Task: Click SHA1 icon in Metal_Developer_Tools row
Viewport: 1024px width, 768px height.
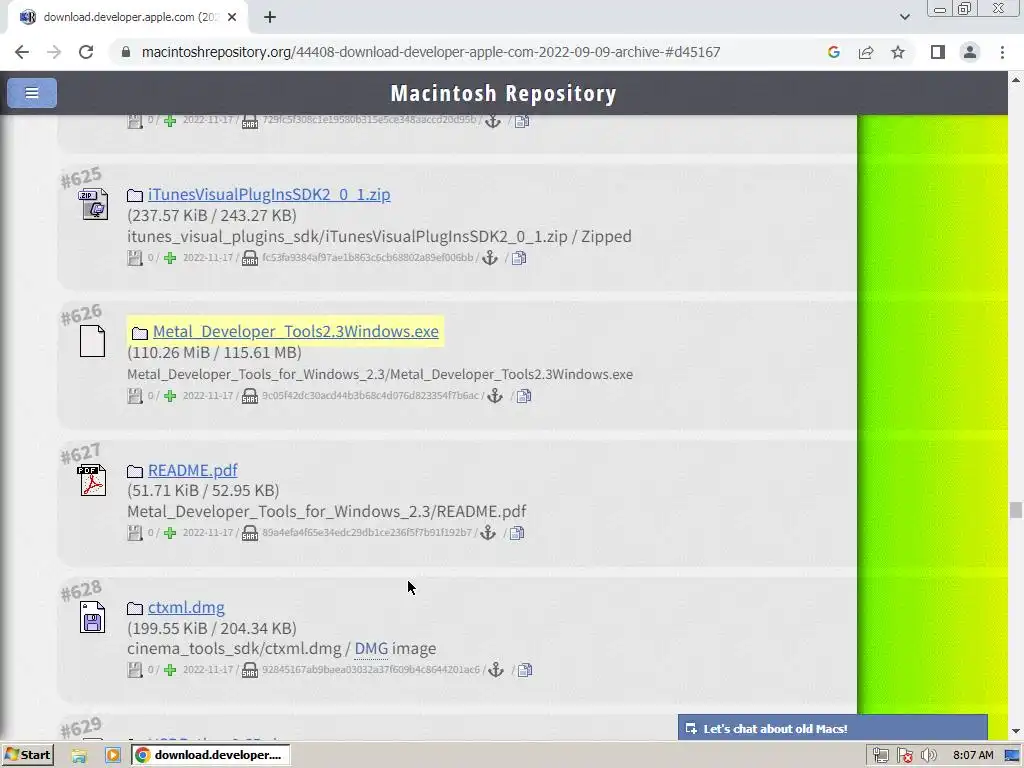Action: tap(249, 396)
